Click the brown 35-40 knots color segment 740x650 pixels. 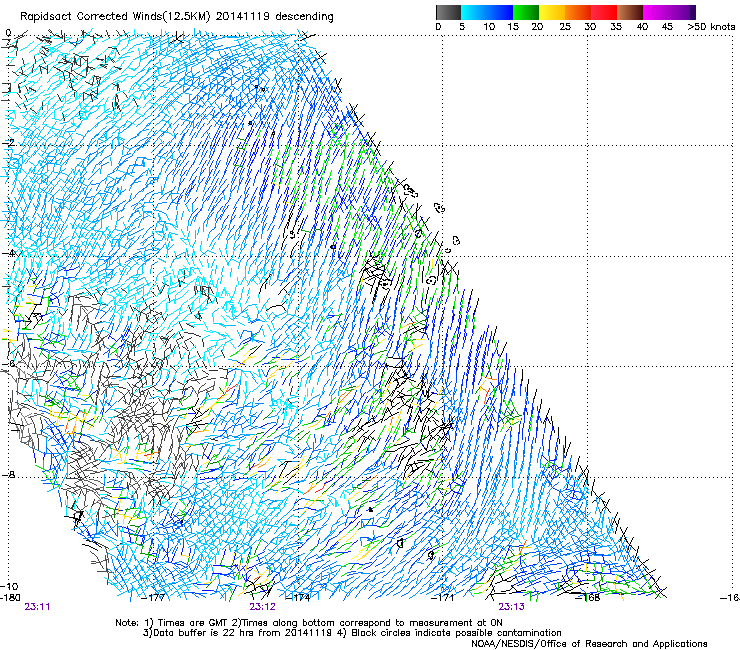[630, 12]
